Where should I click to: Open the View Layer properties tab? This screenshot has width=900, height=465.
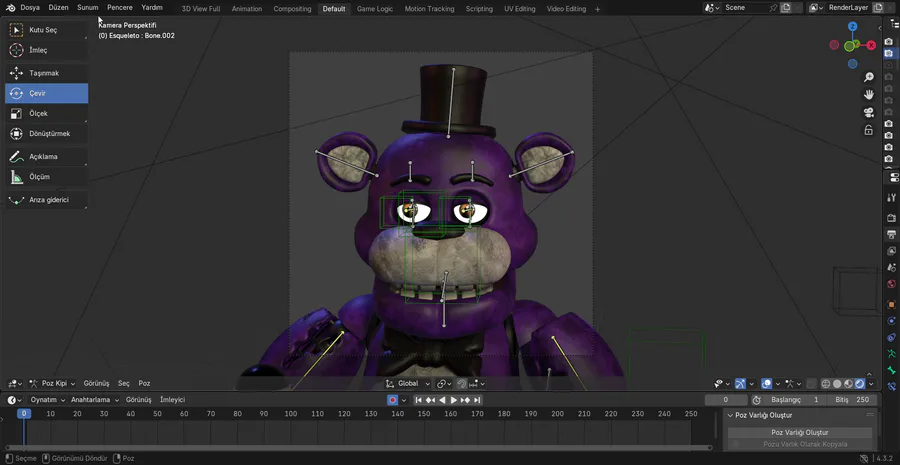[891, 251]
